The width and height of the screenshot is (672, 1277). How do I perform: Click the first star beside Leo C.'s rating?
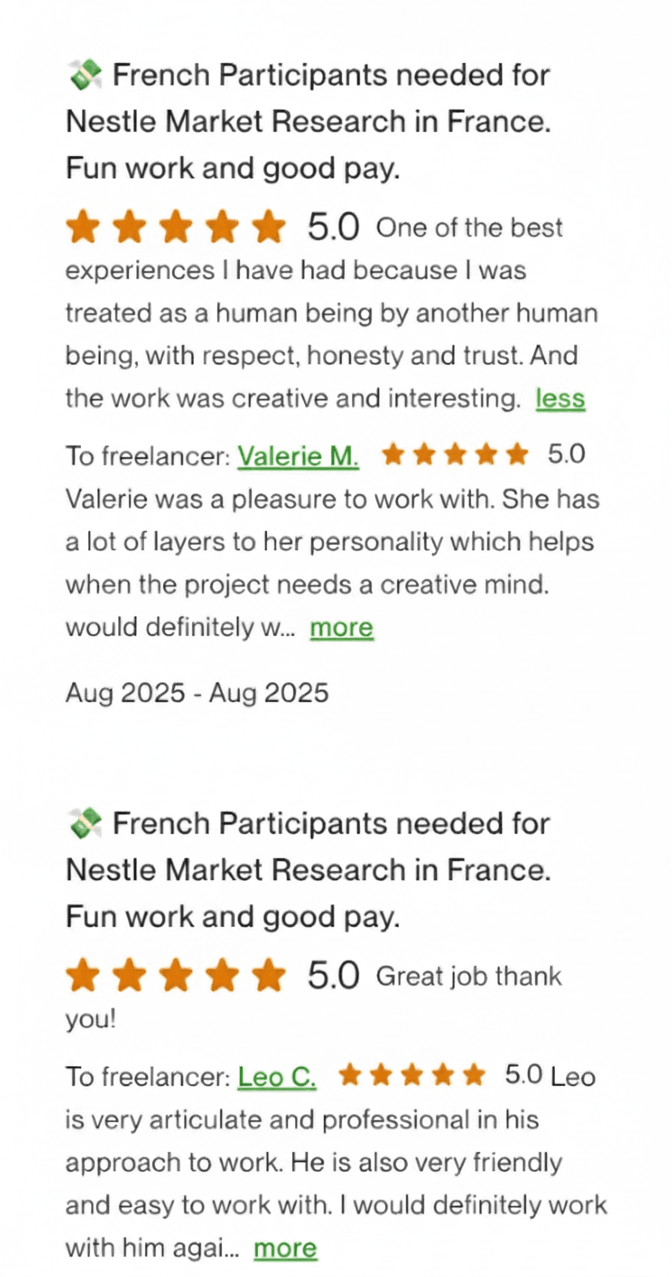pyautogui.click(x=350, y=1075)
